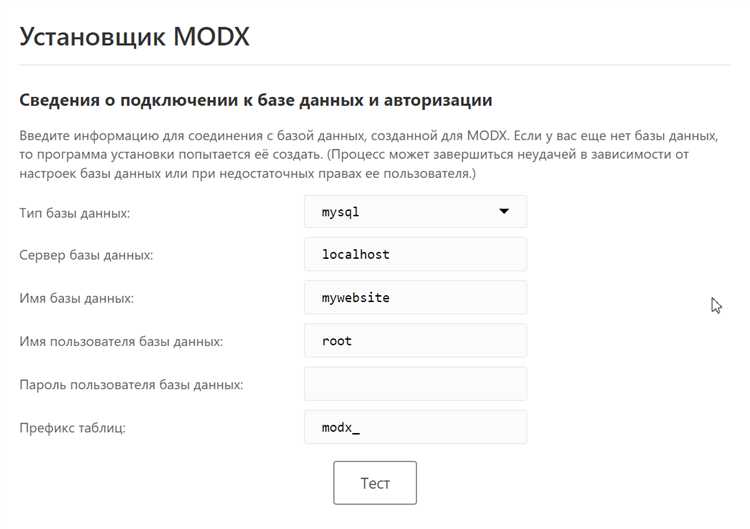
Task: Click the 'mysql' value in the type selector
Action: [340, 212]
